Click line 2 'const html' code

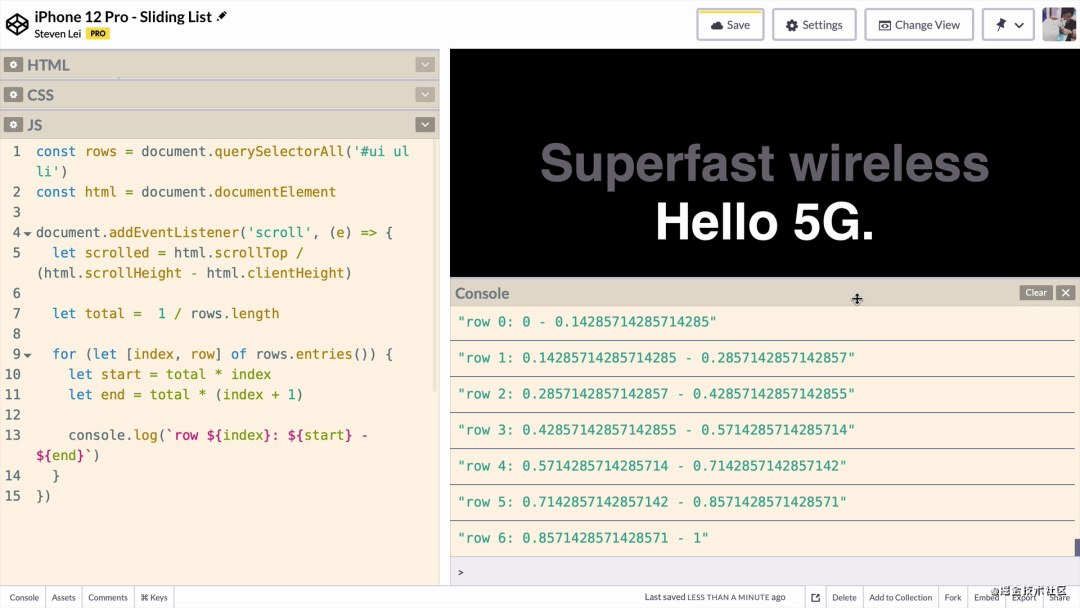[186, 192]
